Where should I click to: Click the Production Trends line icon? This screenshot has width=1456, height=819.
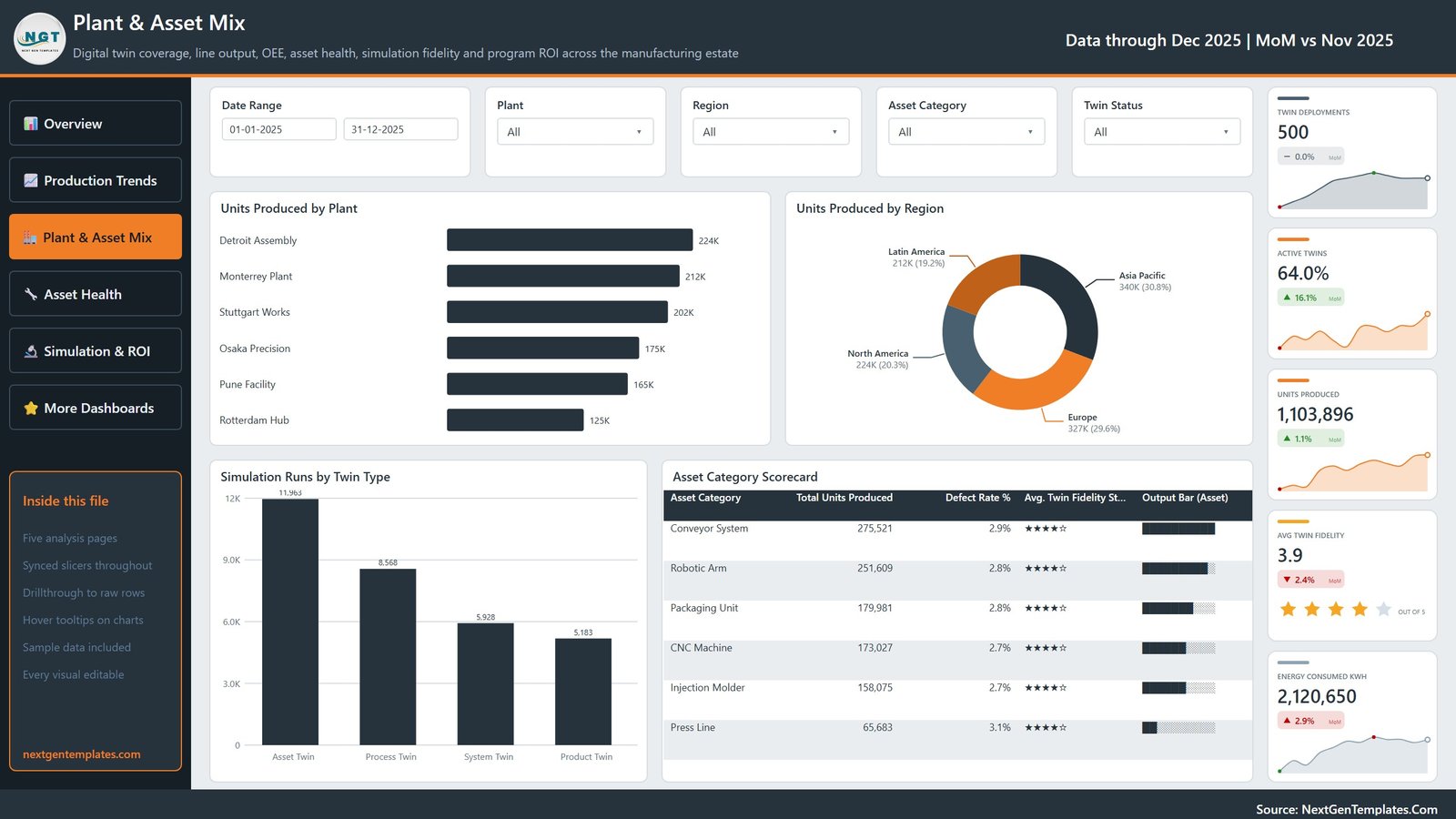coord(30,180)
